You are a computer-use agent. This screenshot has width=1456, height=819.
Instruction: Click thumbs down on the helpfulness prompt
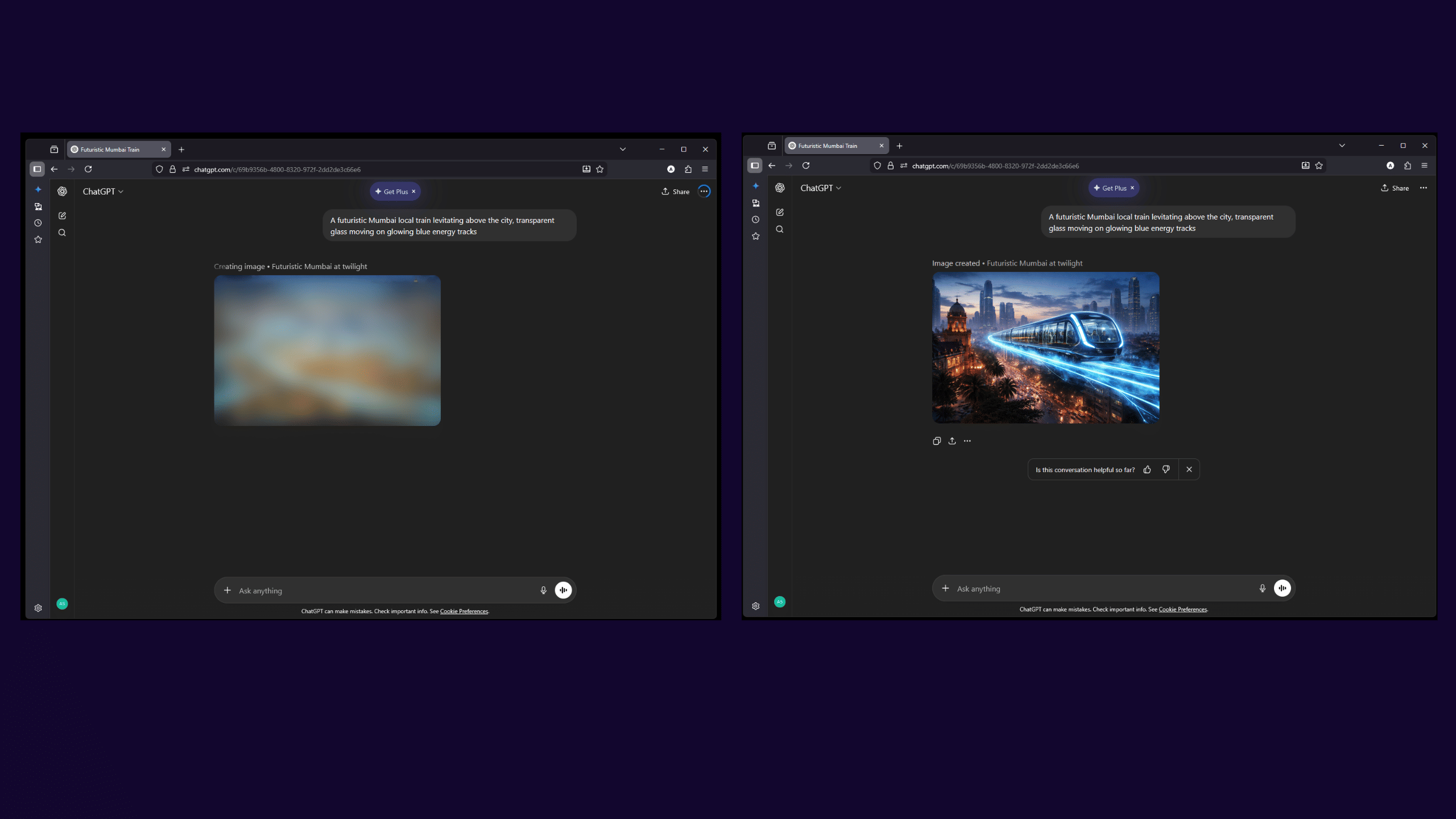pos(1166,470)
